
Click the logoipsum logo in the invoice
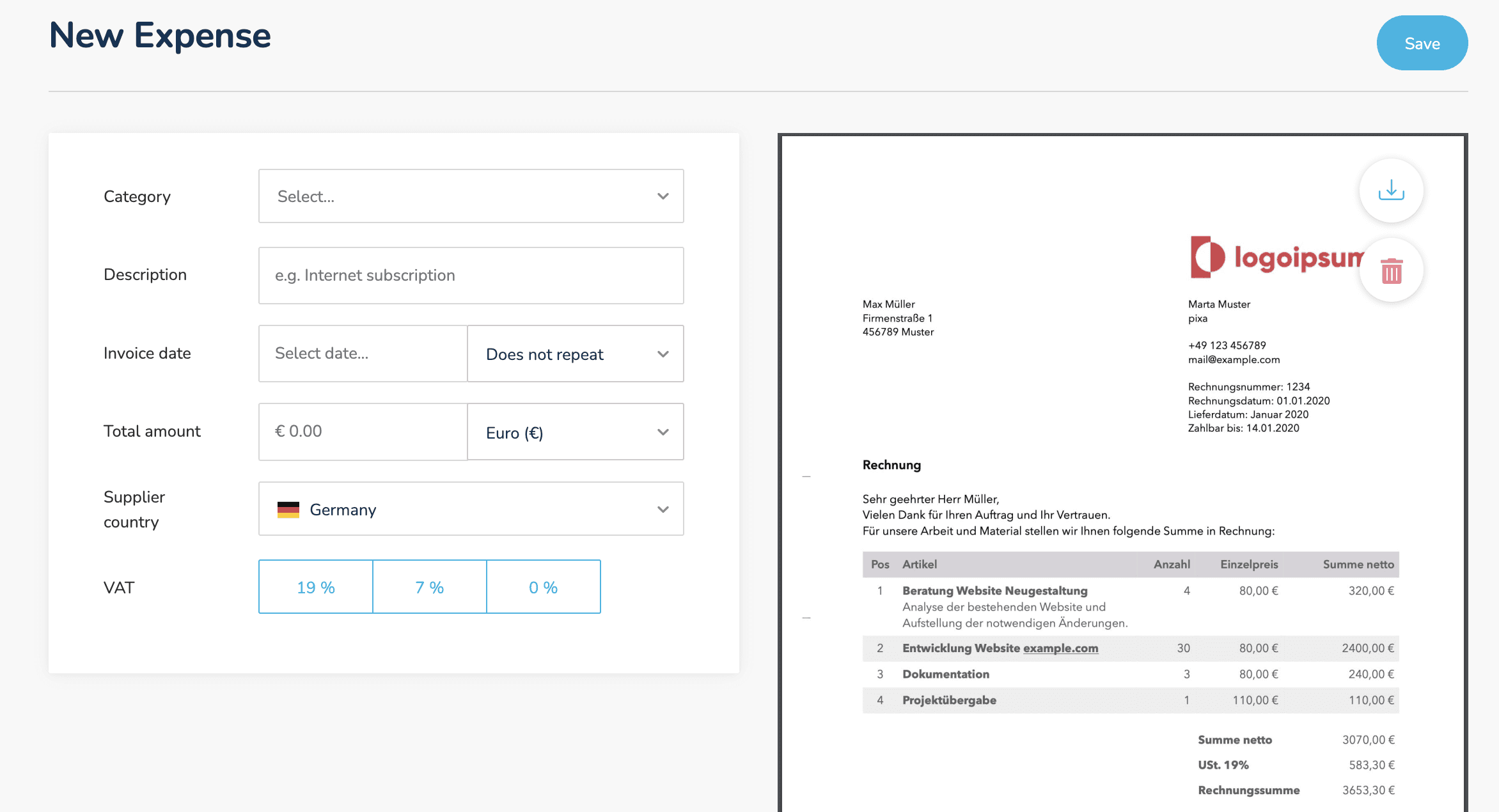[1275, 257]
